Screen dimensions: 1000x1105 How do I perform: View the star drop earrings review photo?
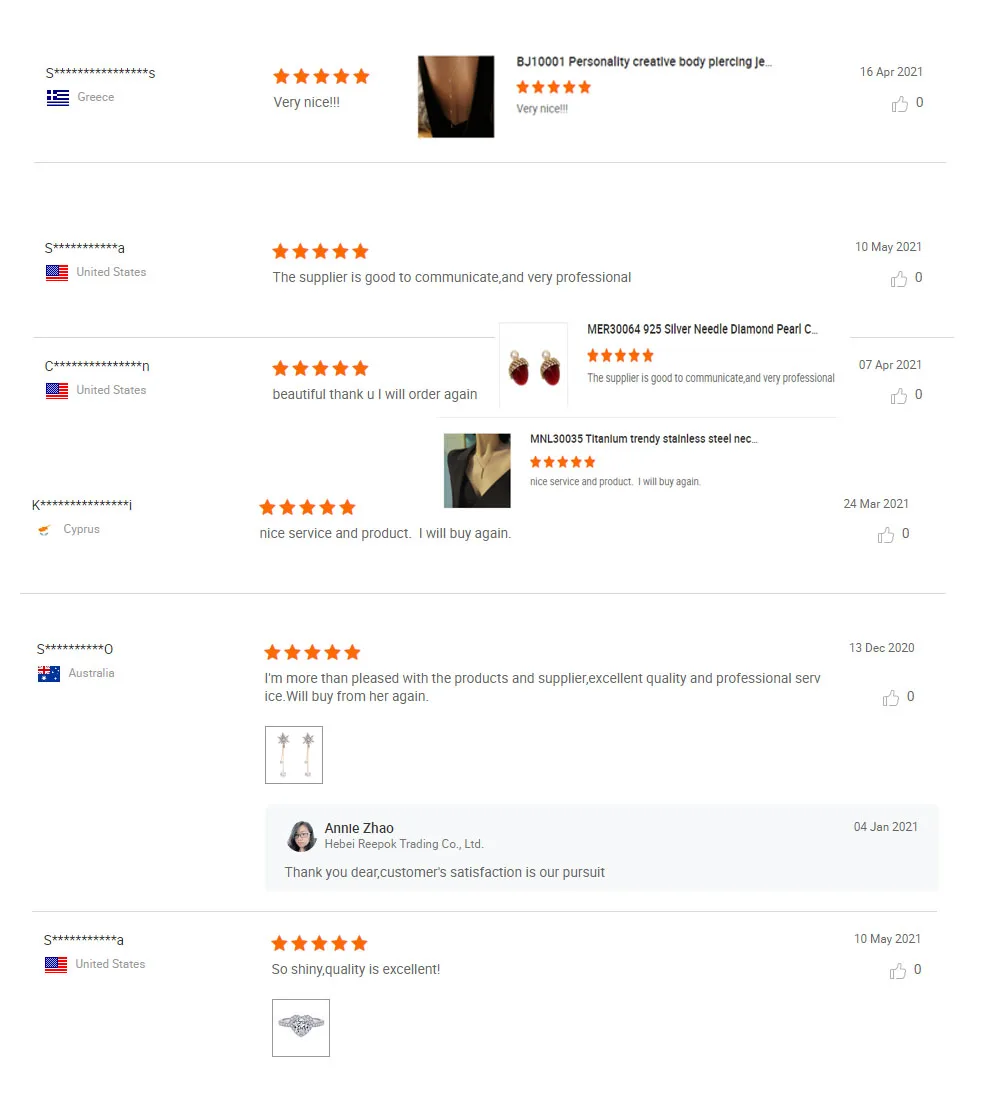(294, 755)
